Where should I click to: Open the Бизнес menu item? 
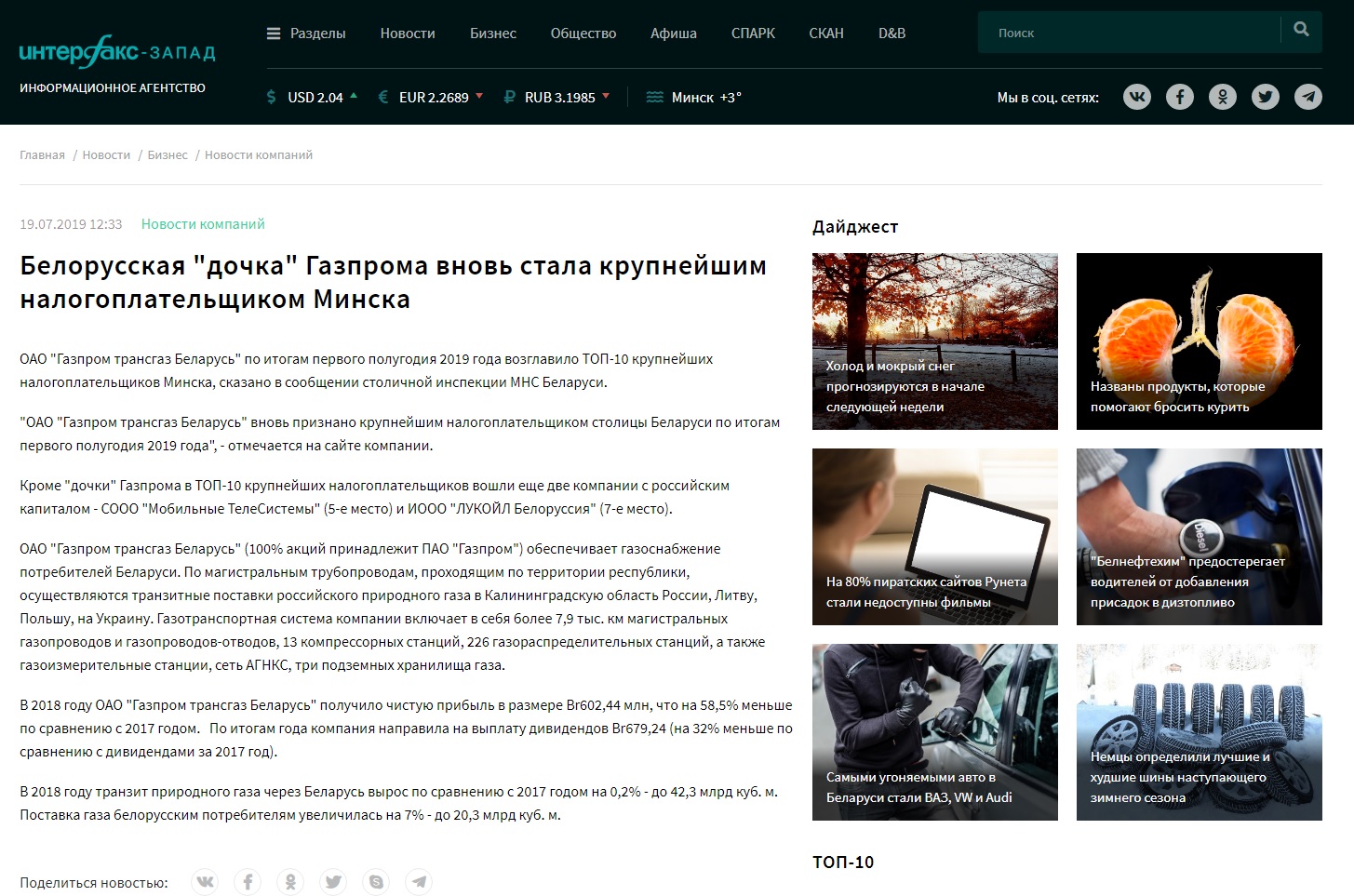[493, 33]
